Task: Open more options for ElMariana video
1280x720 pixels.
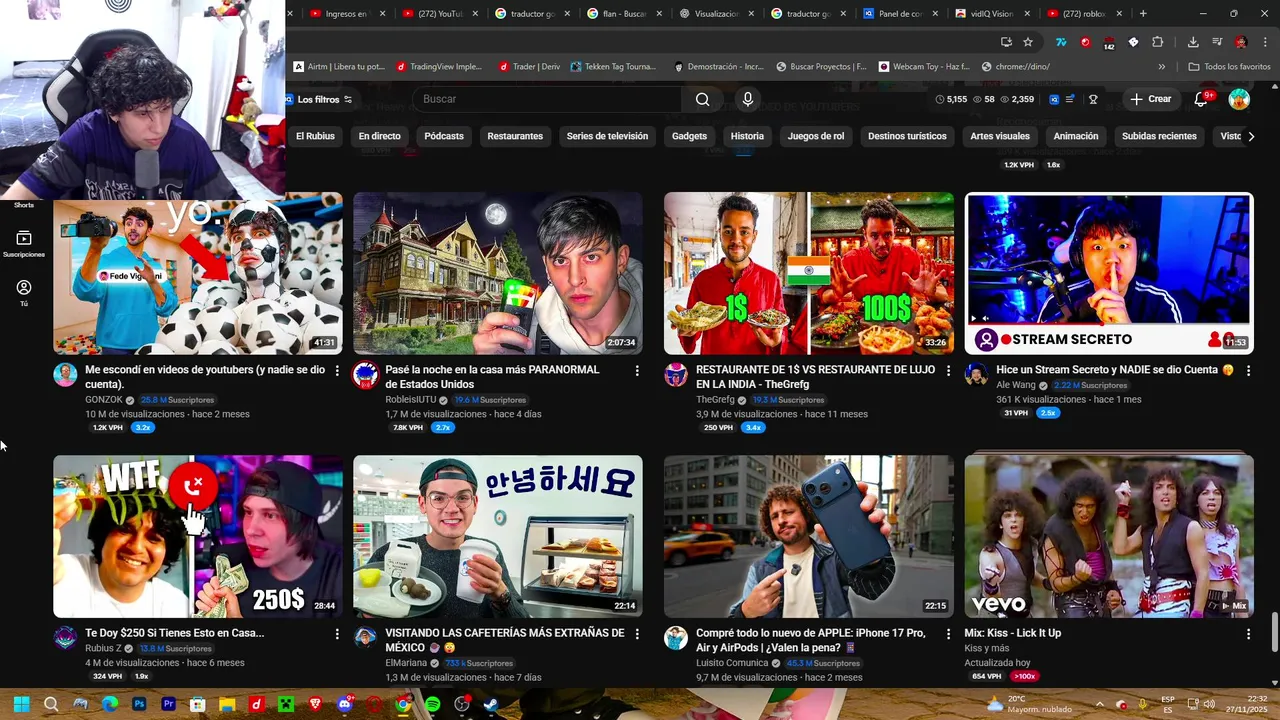Action: (637, 634)
